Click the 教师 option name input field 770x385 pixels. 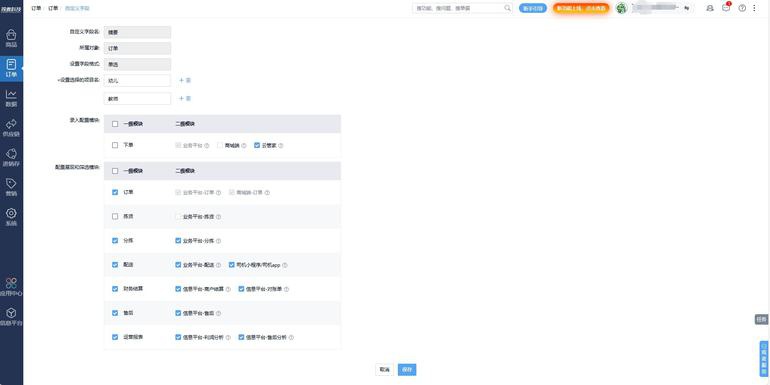click(x=138, y=99)
